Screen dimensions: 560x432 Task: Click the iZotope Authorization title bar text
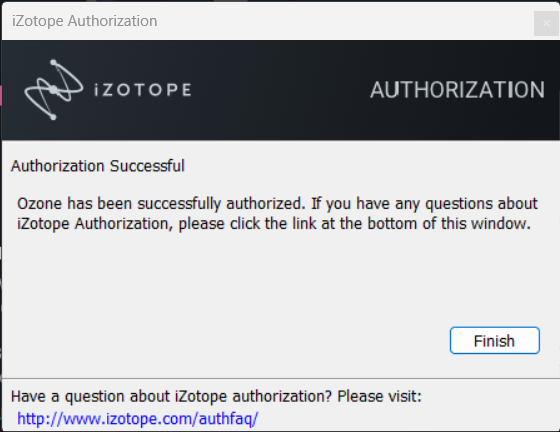click(x=85, y=21)
